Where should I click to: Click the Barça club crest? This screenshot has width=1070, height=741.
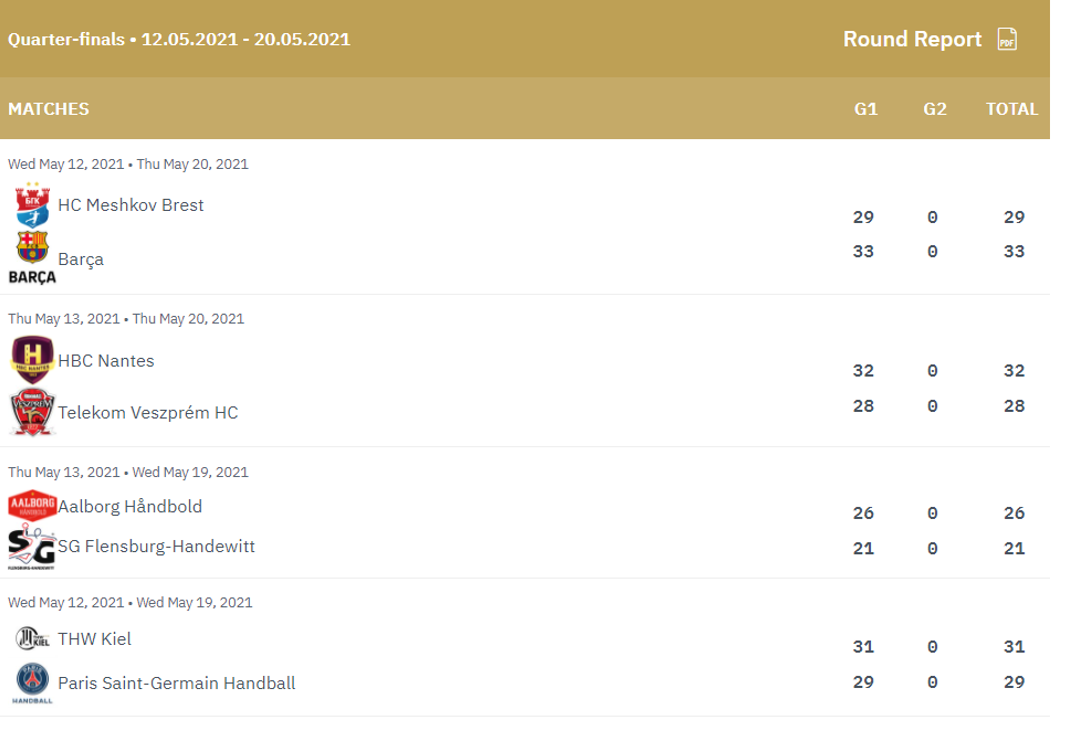[32, 258]
